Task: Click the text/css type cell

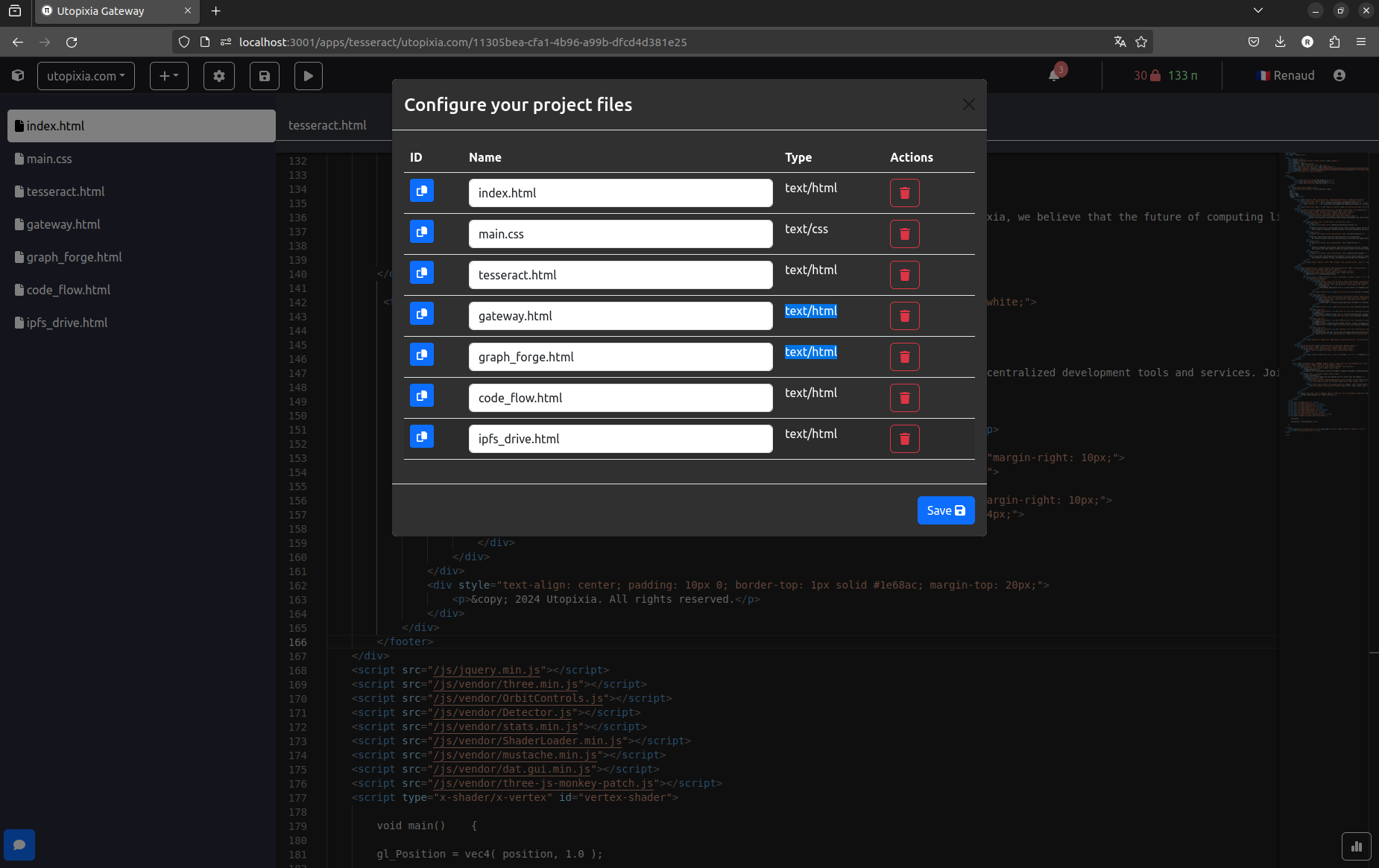Action: coord(807,229)
